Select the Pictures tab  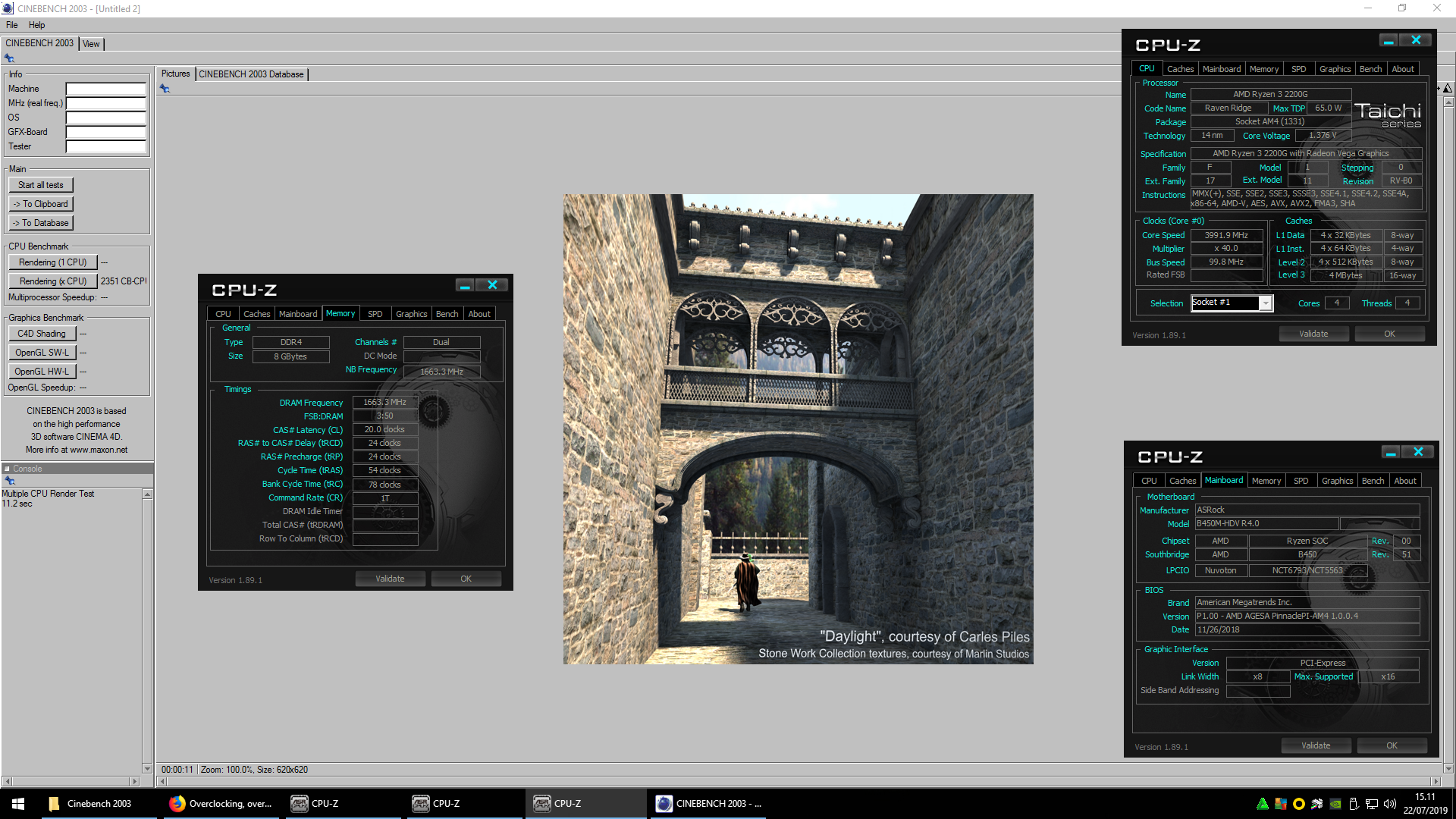point(176,74)
